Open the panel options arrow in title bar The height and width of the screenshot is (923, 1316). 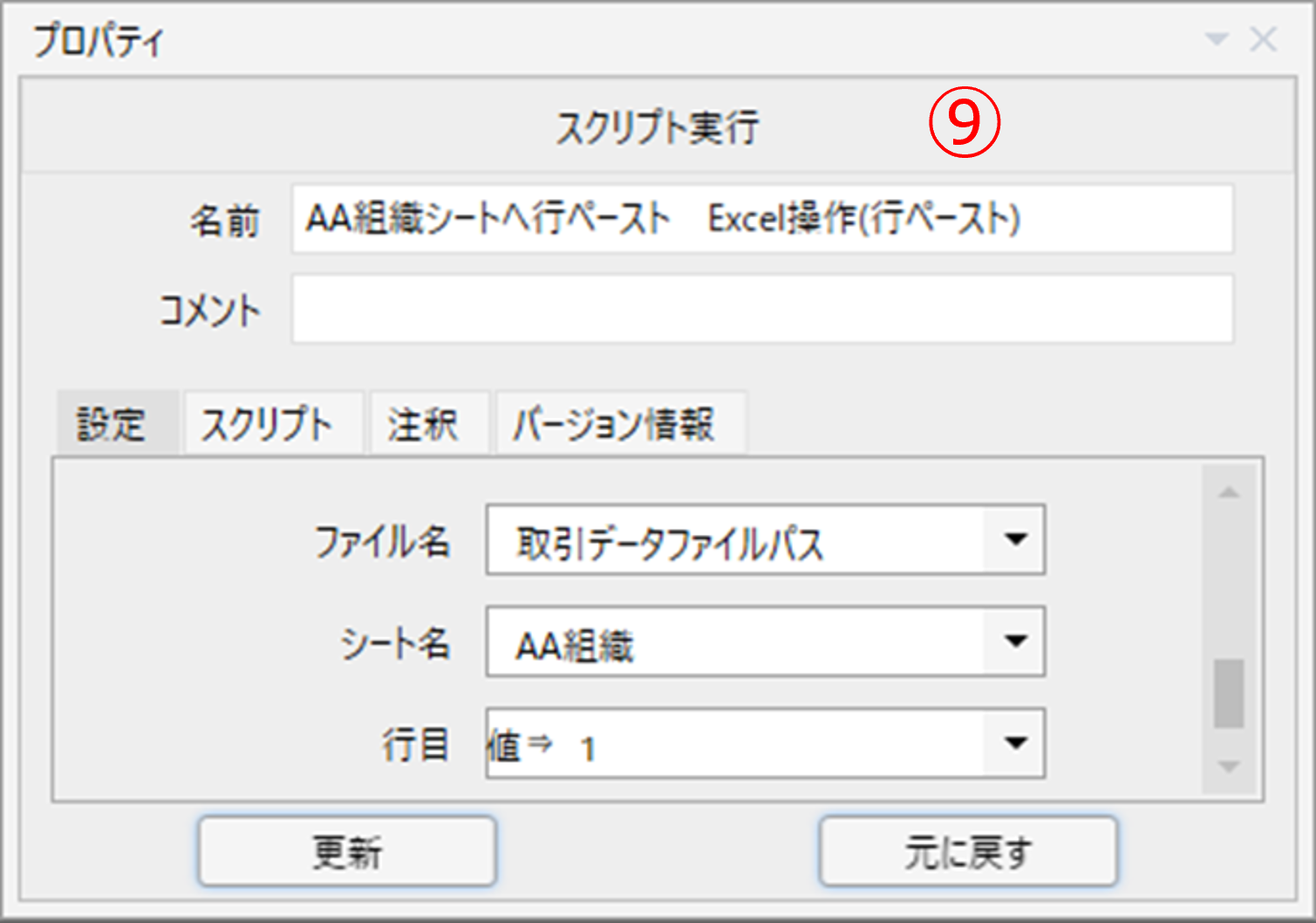point(1216,39)
